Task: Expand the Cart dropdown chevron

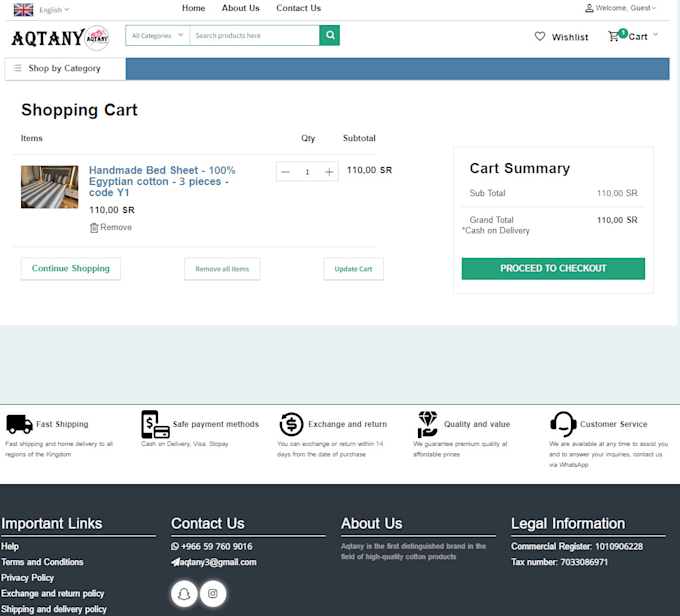Action: [655, 34]
